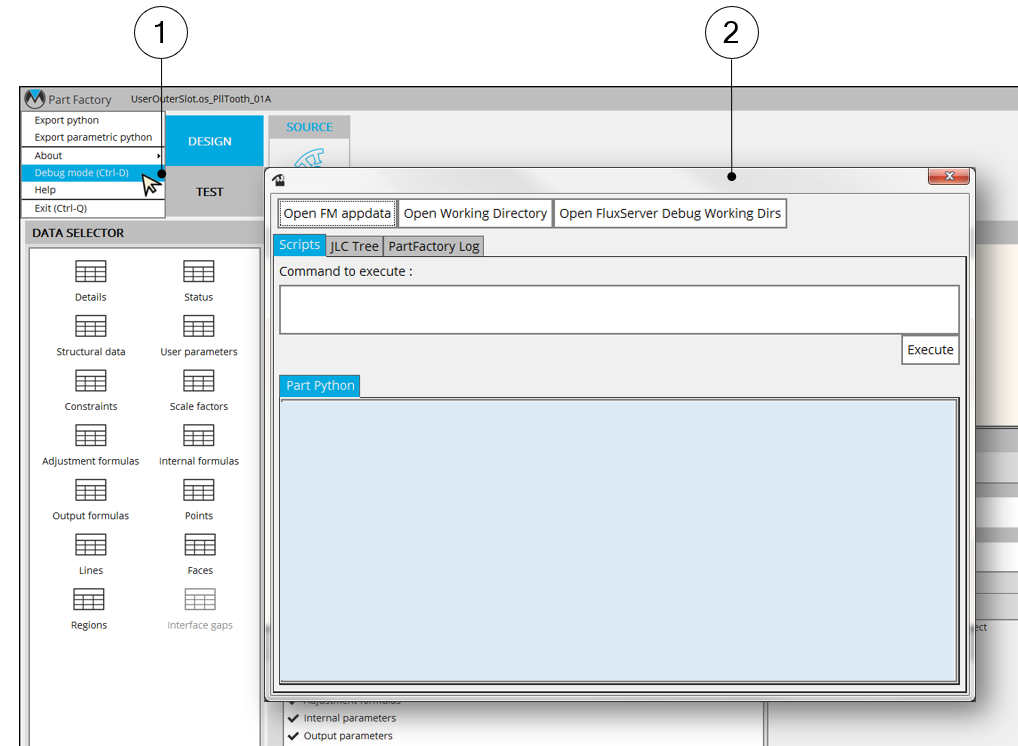
Task: Open Structural data table icon
Action: (x=90, y=327)
